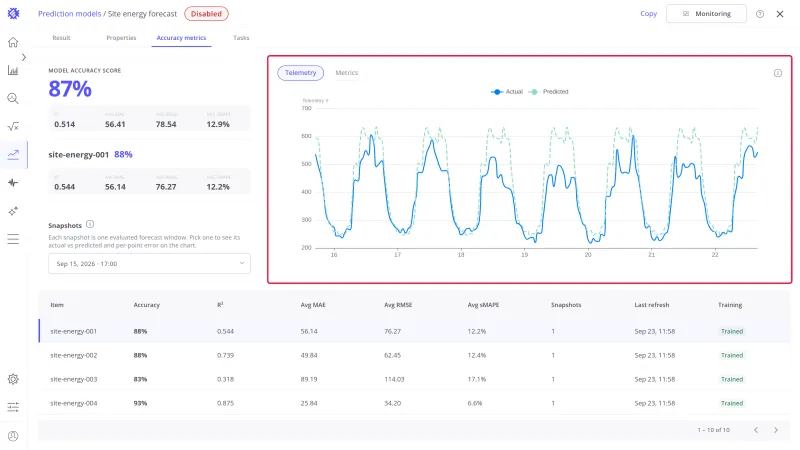Click the 87% model accuracy score
The height and width of the screenshot is (450, 800).
coord(70,89)
